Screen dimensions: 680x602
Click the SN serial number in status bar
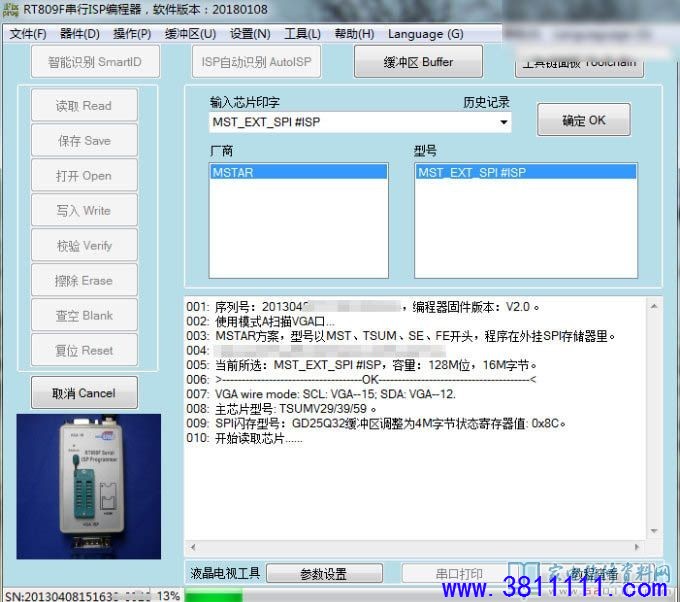78,596
